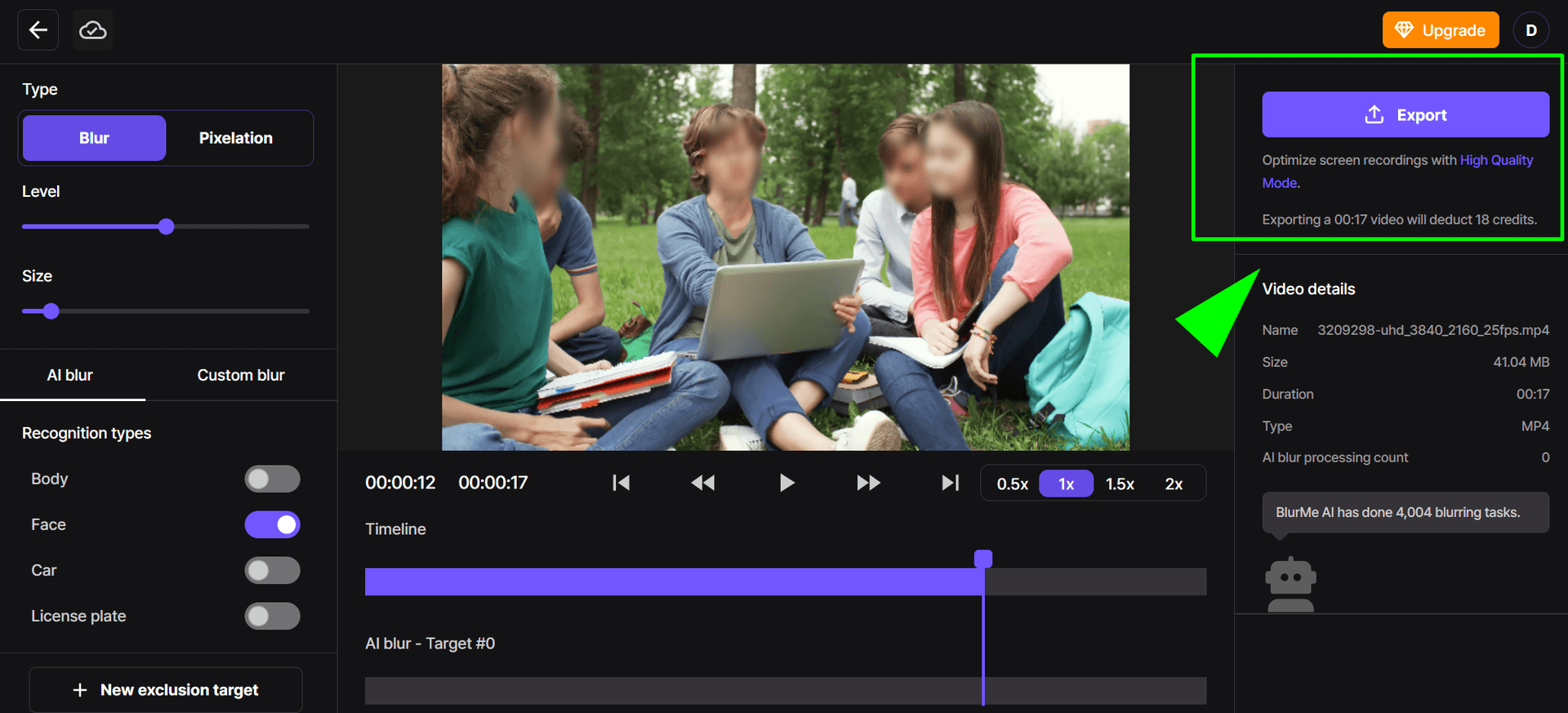This screenshot has width=1568, height=713.
Task: Set playback speed to 1.5x
Action: [x=1120, y=484]
